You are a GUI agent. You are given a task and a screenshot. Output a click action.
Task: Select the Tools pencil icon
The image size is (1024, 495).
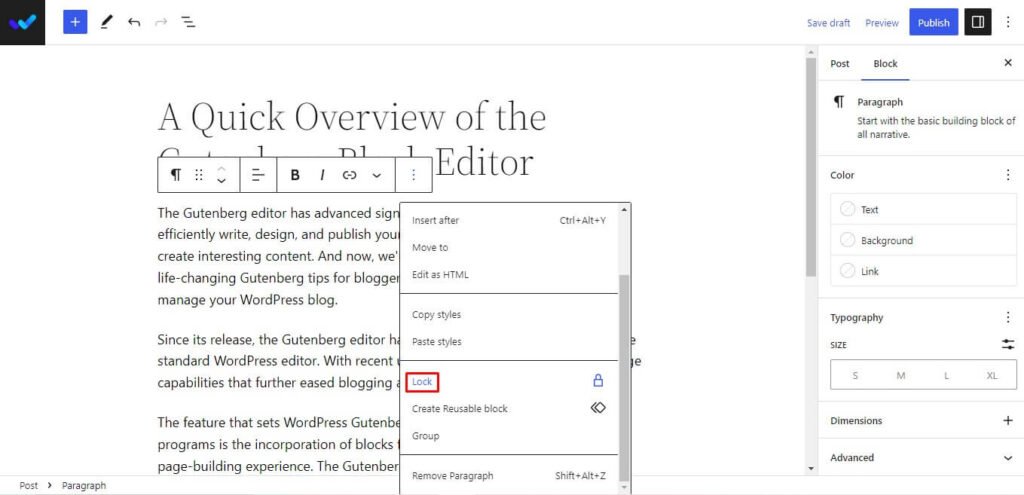click(106, 22)
